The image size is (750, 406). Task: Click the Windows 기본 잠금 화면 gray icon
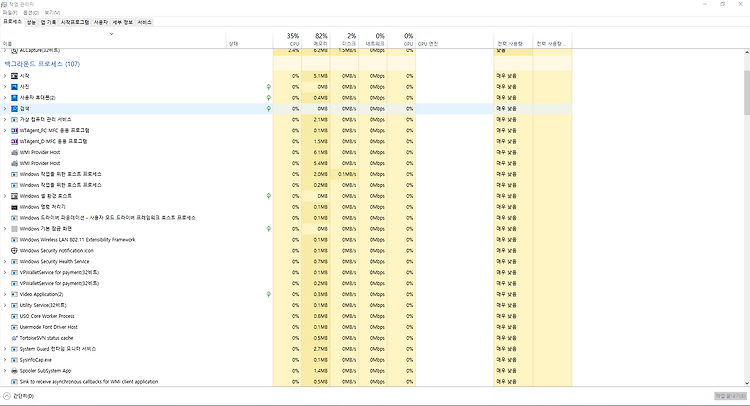(14, 229)
